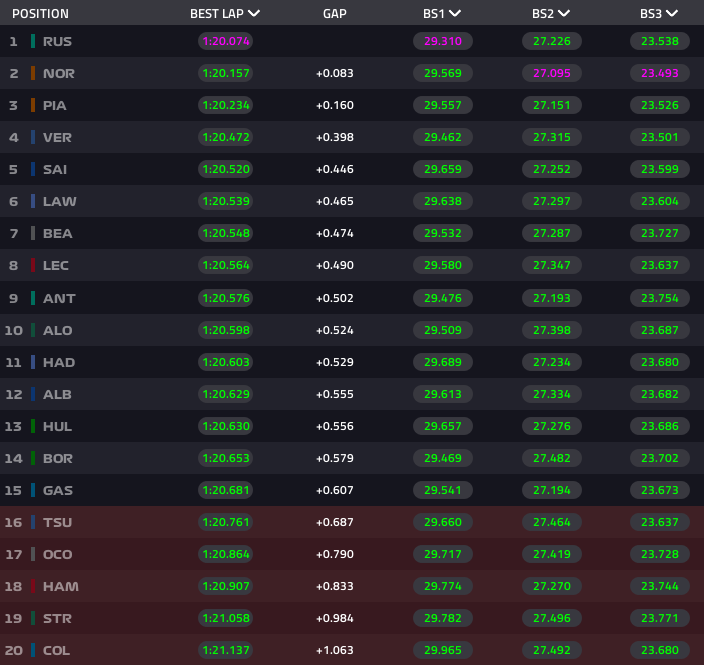
Task: Click the GAS BS2 time 27.194
Action: click(x=550, y=490)
